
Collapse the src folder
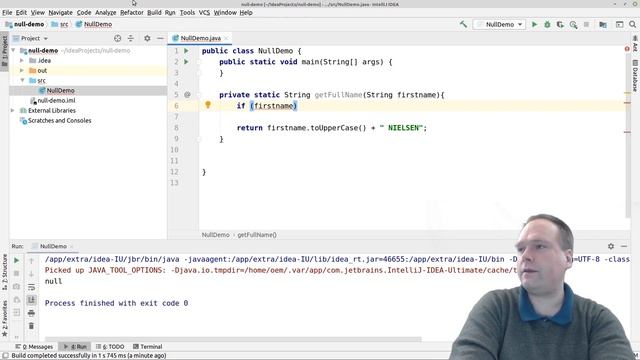(22, 80)
